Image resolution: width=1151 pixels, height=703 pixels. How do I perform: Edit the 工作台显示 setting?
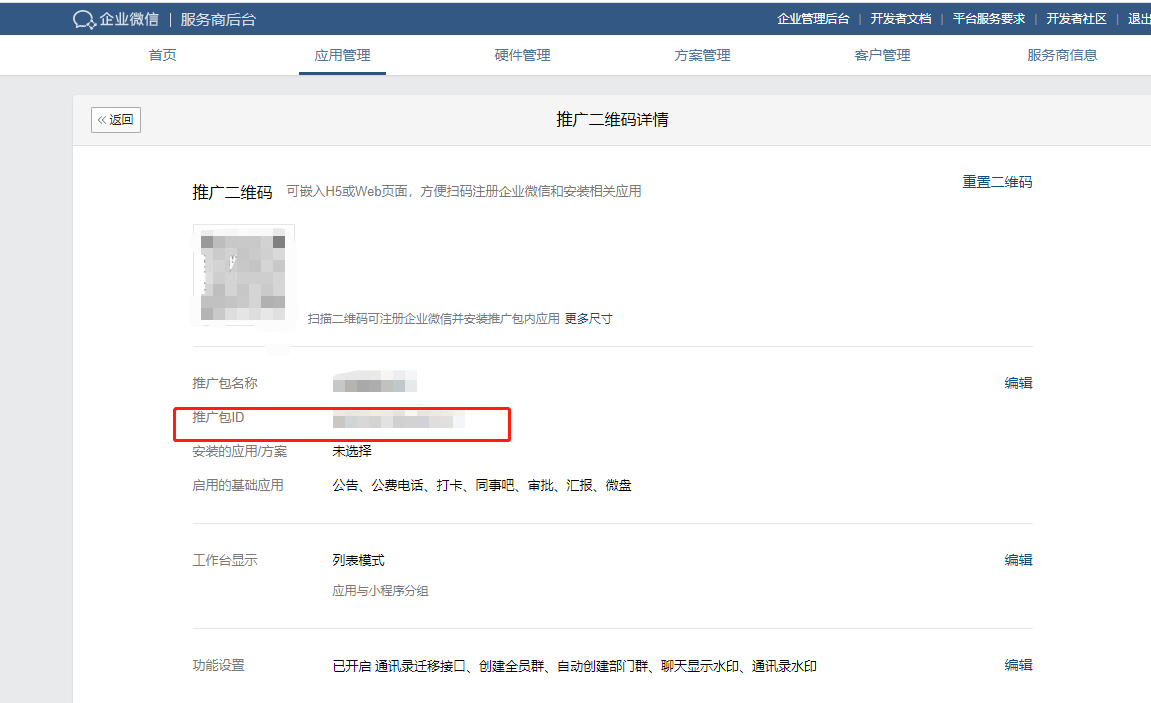[x=1018, y=560]
